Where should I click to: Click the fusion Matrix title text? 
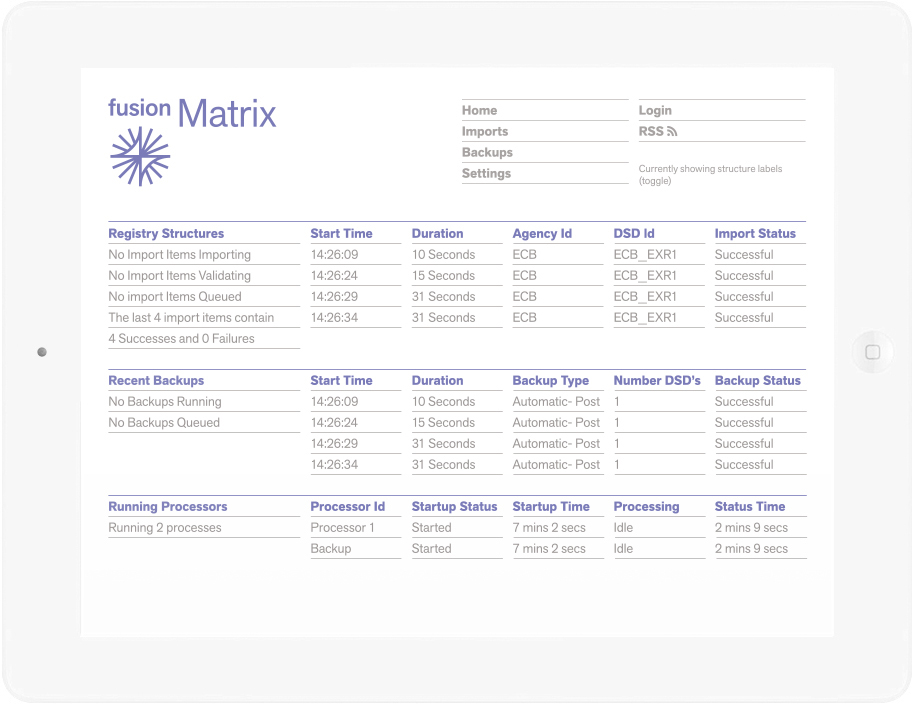click(x=192, y=113)
